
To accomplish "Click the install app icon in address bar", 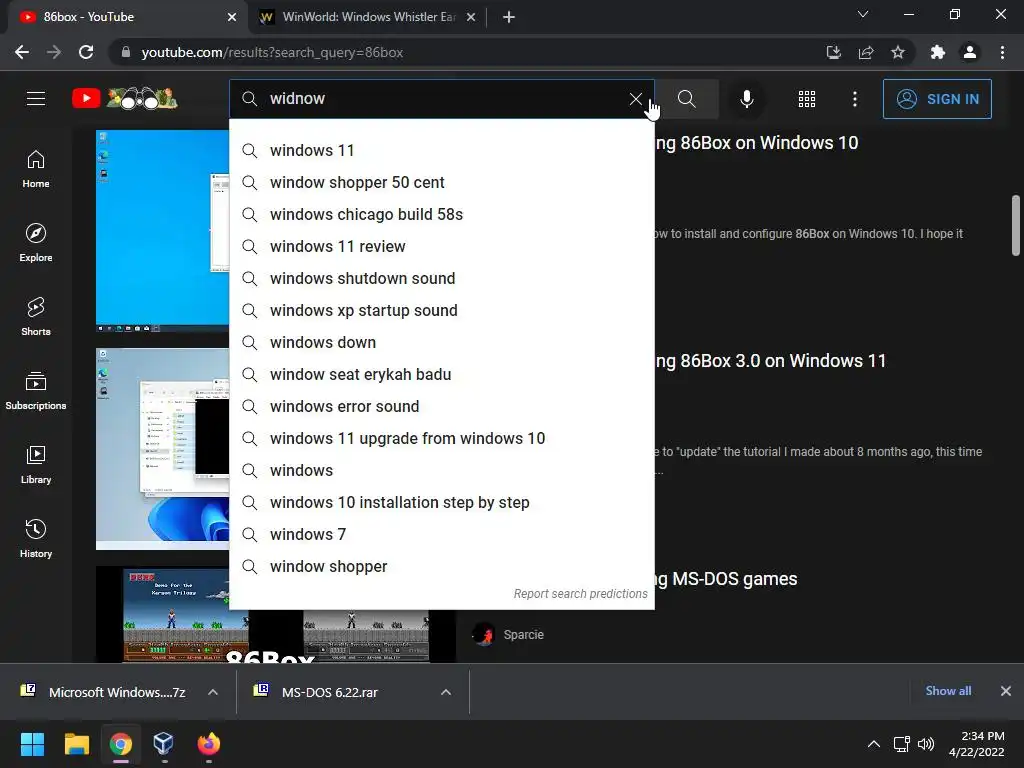I will coord(834,52).
